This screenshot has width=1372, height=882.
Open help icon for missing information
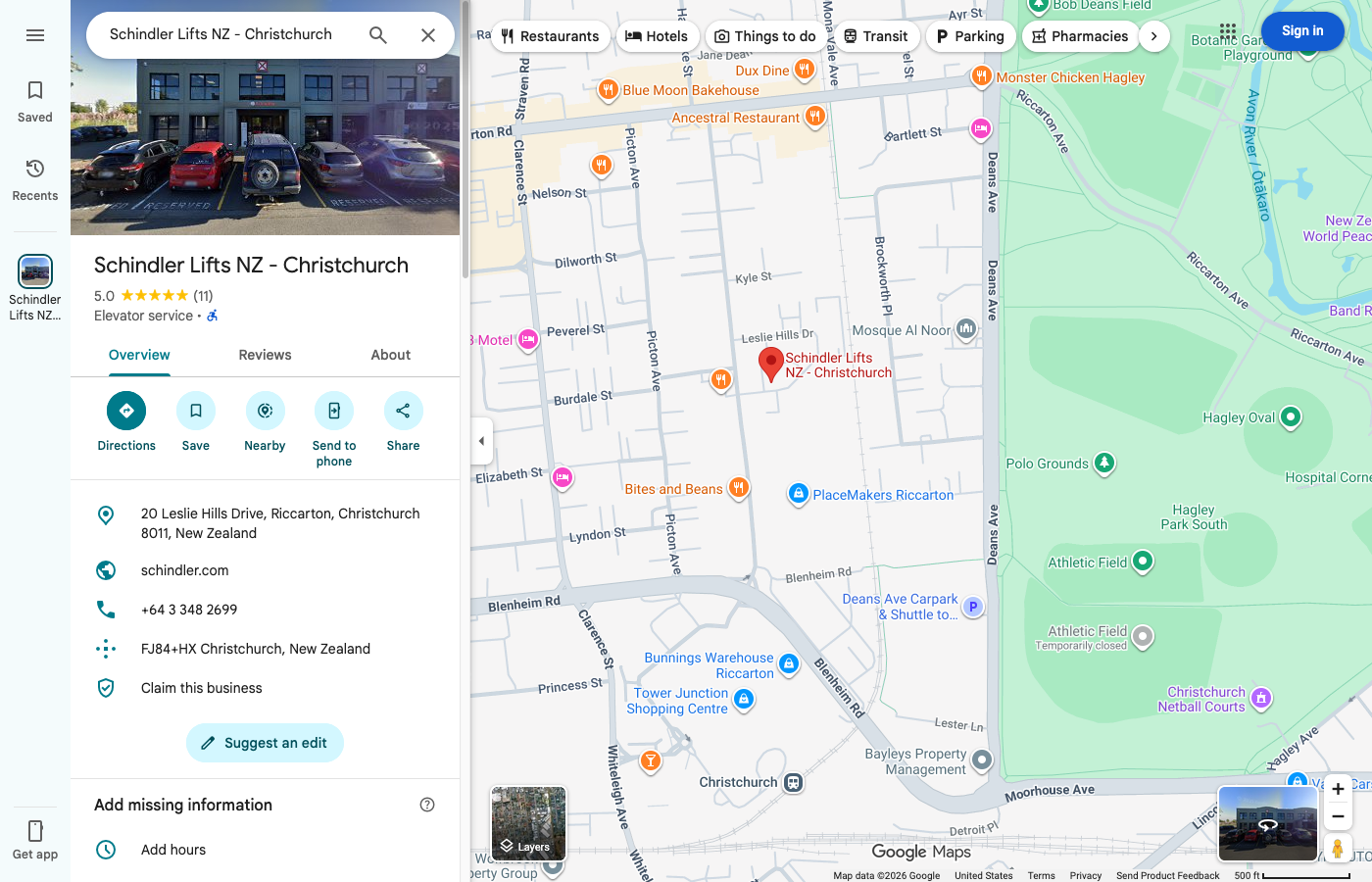427,805
